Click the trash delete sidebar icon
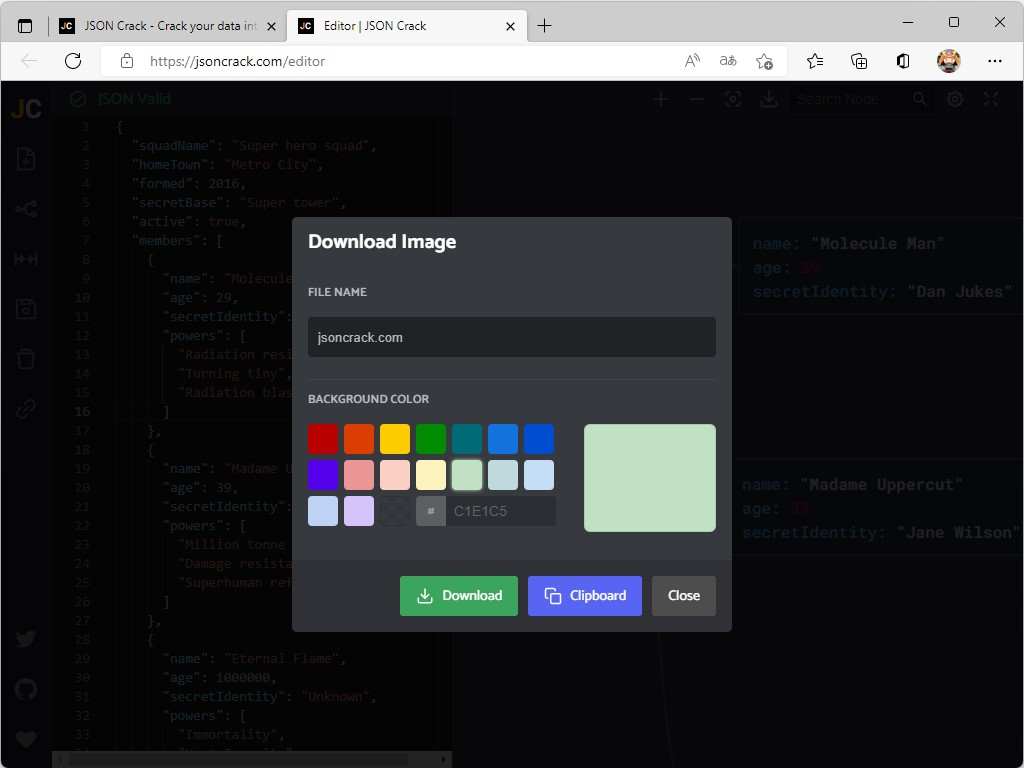This screenshot has height=768, width=1024. coord(26,359)
